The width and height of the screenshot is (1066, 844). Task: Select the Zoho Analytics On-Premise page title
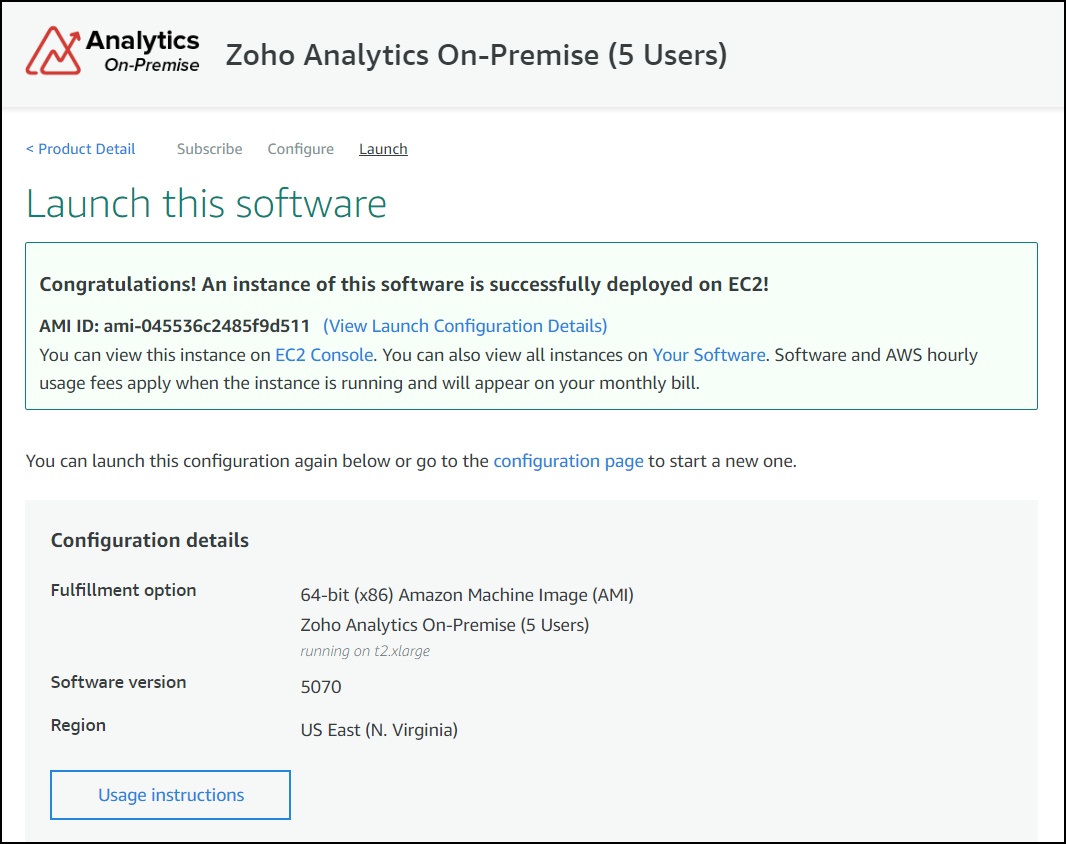click(477, 55)
